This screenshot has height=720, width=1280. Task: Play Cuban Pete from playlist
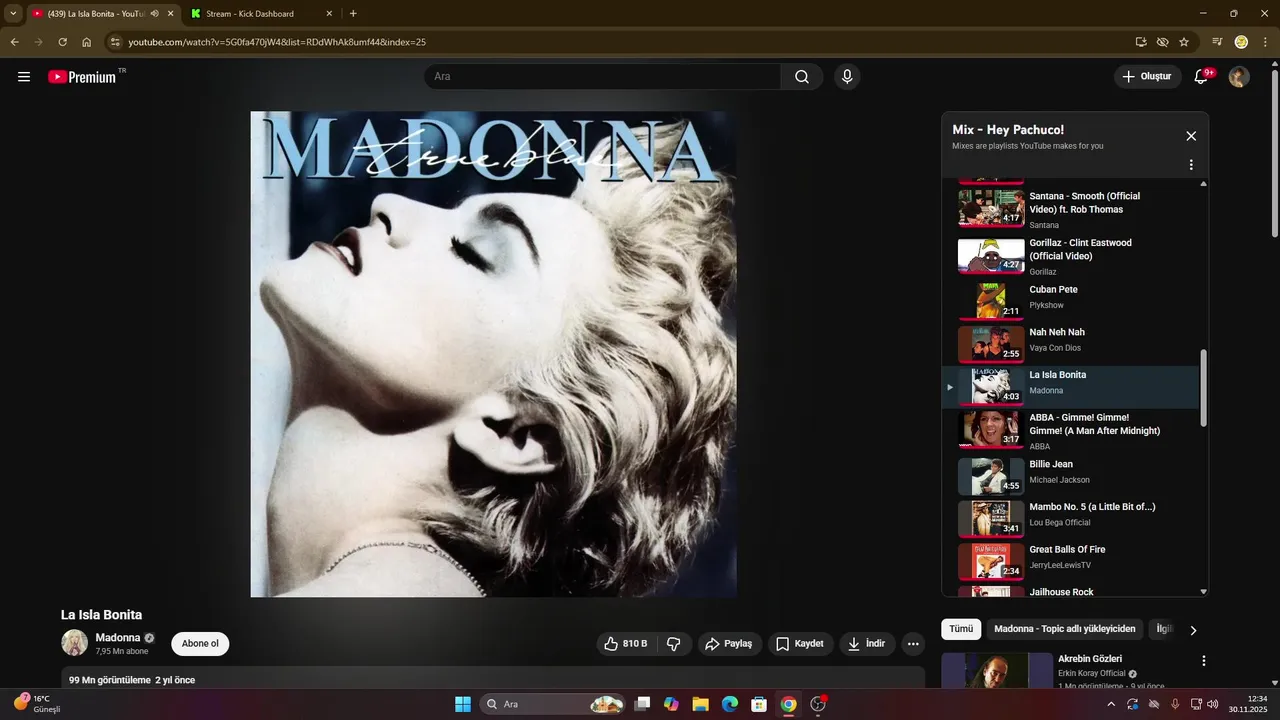pos(1070,299)
